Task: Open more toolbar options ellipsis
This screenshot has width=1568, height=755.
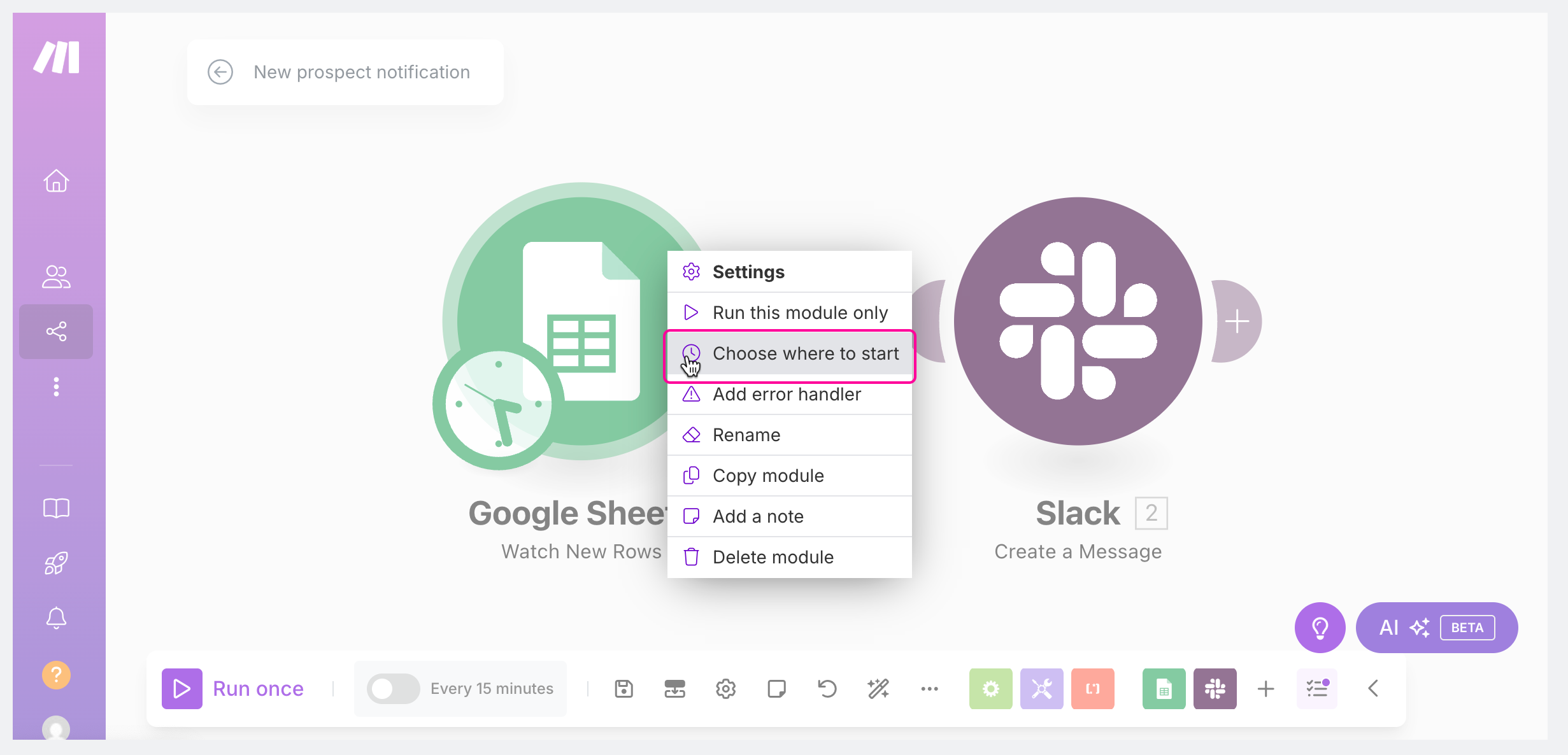Action: [x=929, y=689]
